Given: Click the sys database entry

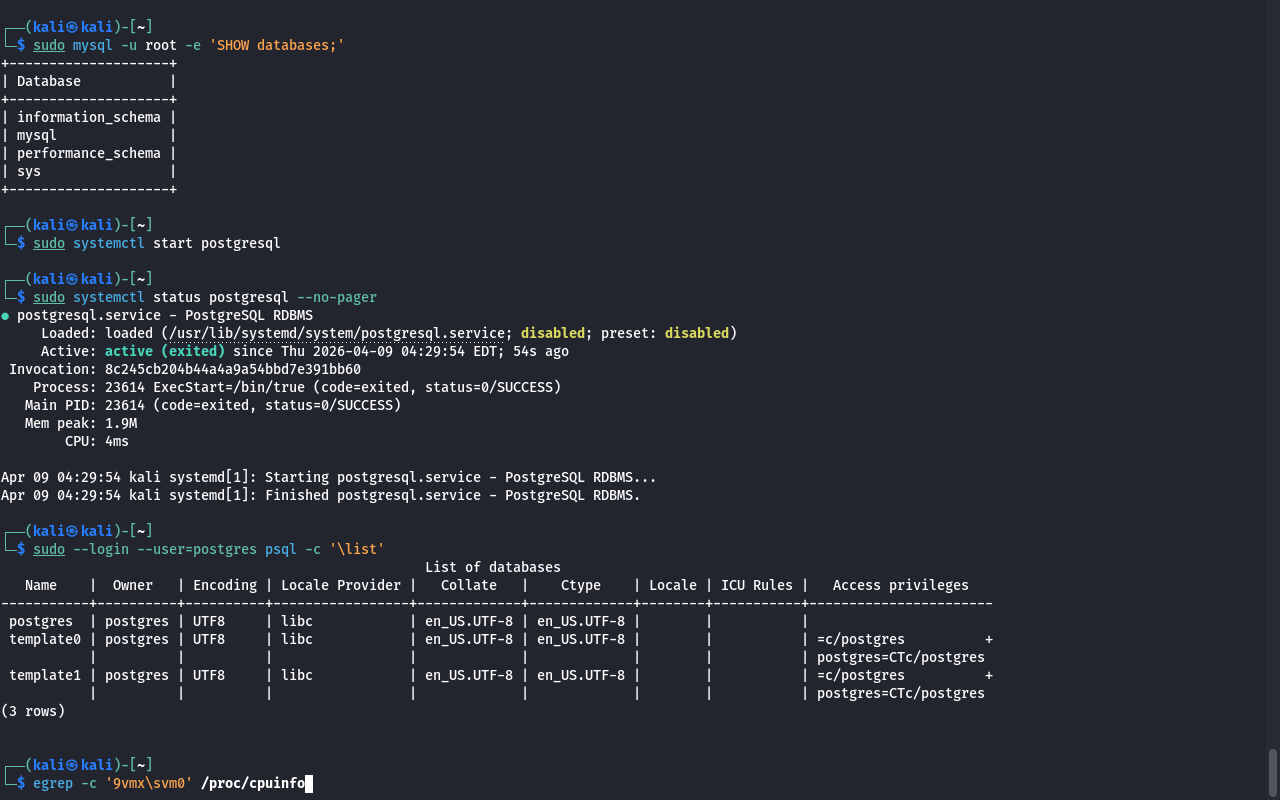Looking at the screenshot, I should (x=29, y=171).
